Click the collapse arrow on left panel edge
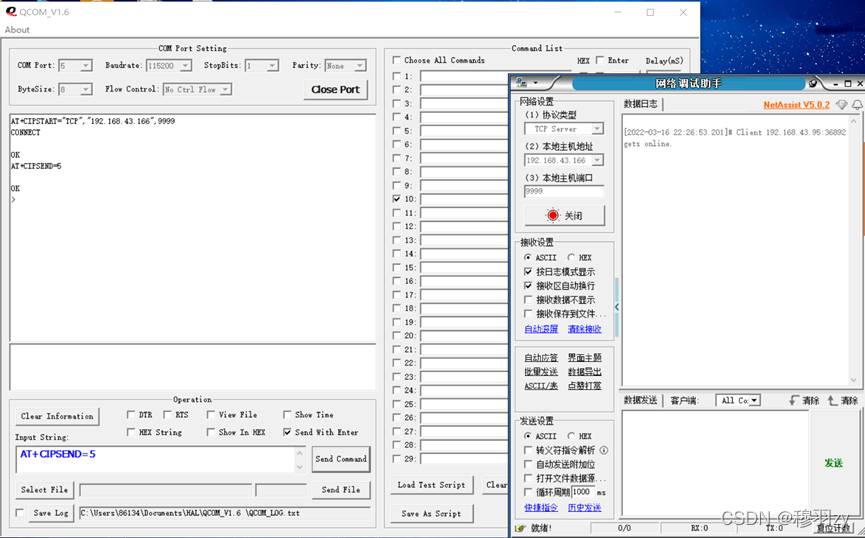865x538 pixels. 616,306
